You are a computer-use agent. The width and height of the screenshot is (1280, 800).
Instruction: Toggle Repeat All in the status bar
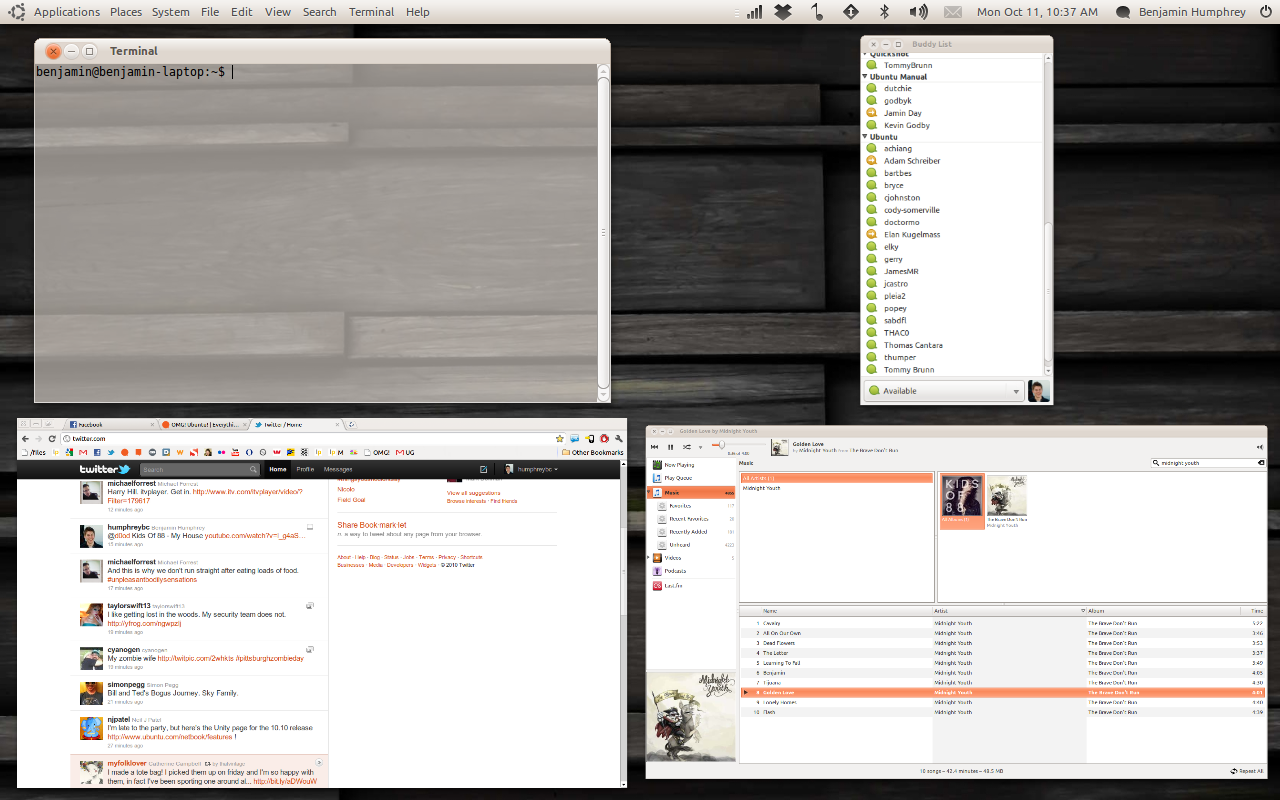(1246, 771)
